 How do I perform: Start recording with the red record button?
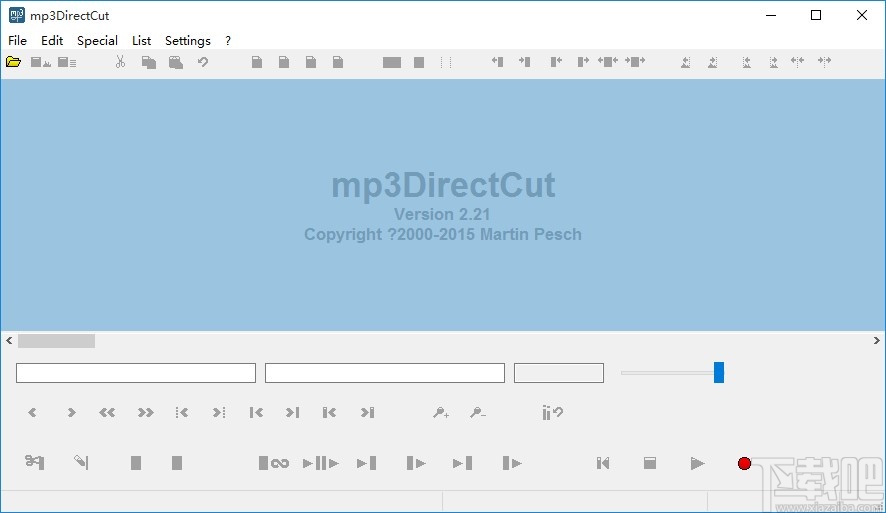click(x=744, y=463)
